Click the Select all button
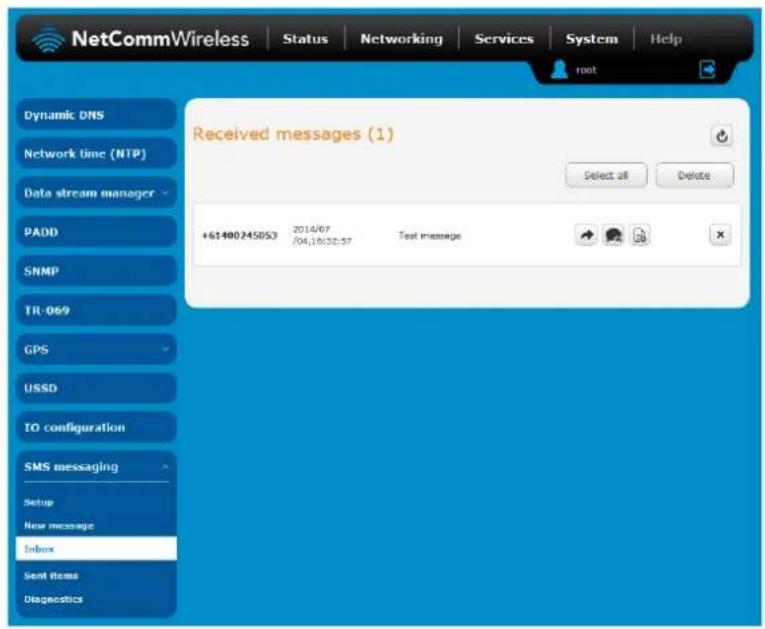The height and width of the screenshot is (629, 765). click(606, 175)
